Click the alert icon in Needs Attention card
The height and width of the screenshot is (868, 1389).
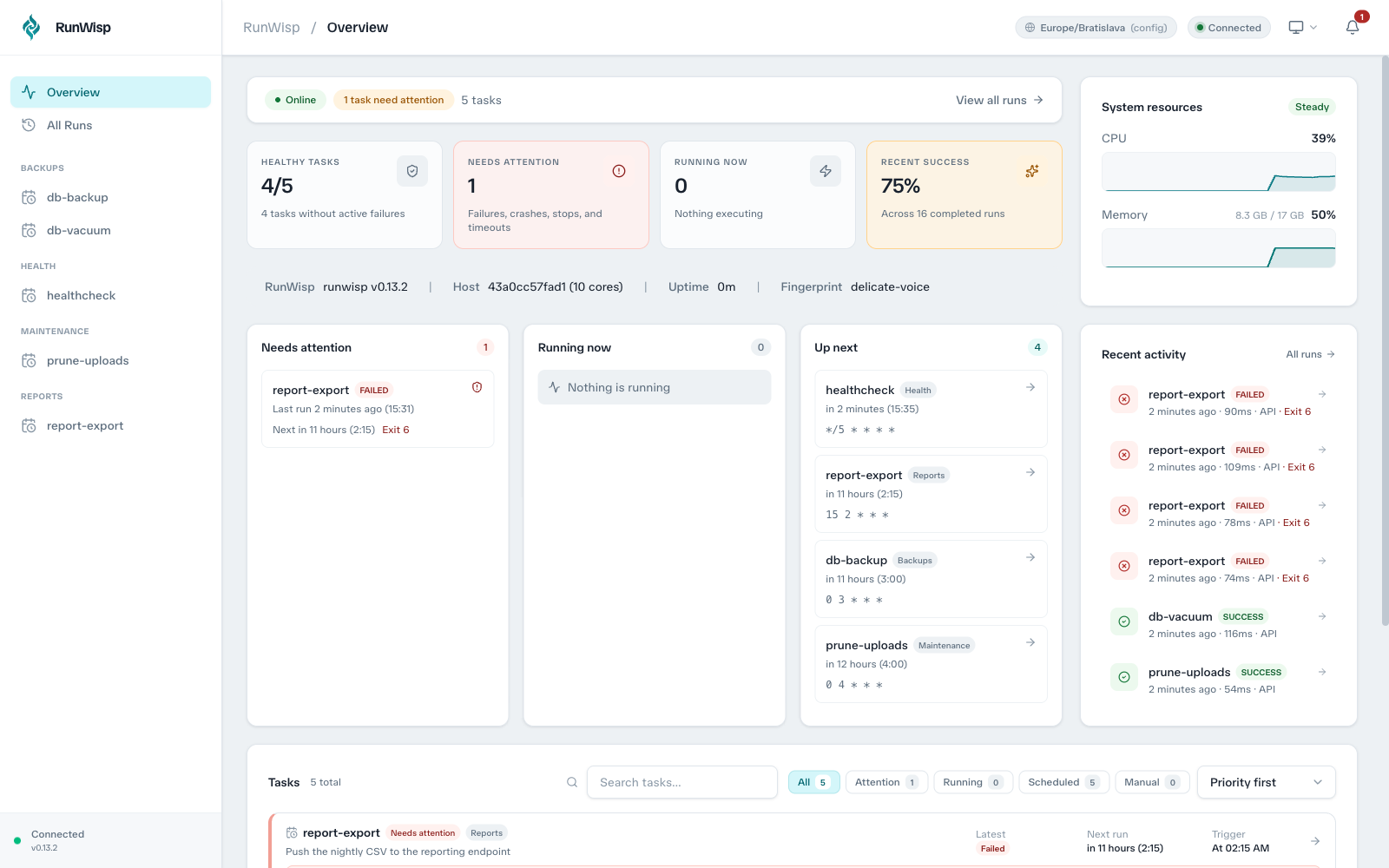619,171
